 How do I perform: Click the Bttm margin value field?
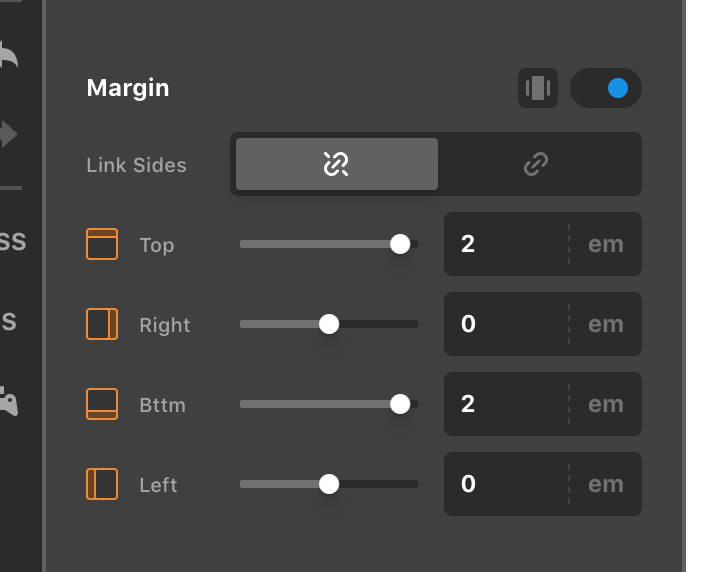point(507,404)
